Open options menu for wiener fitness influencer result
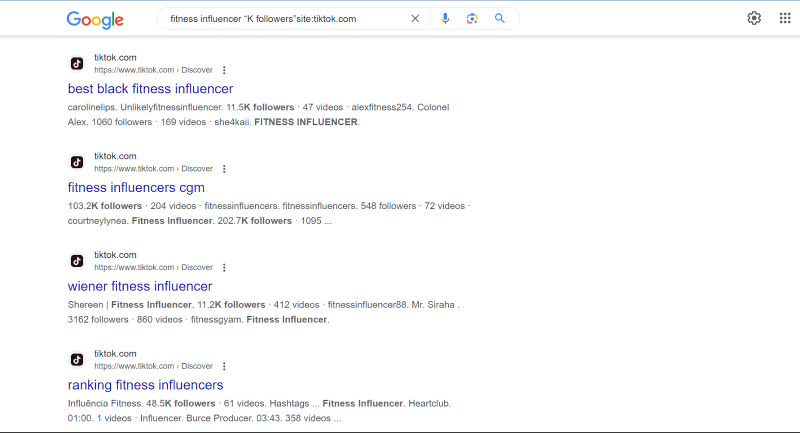Viewport: 800px width, 433px height. point(224,267)
